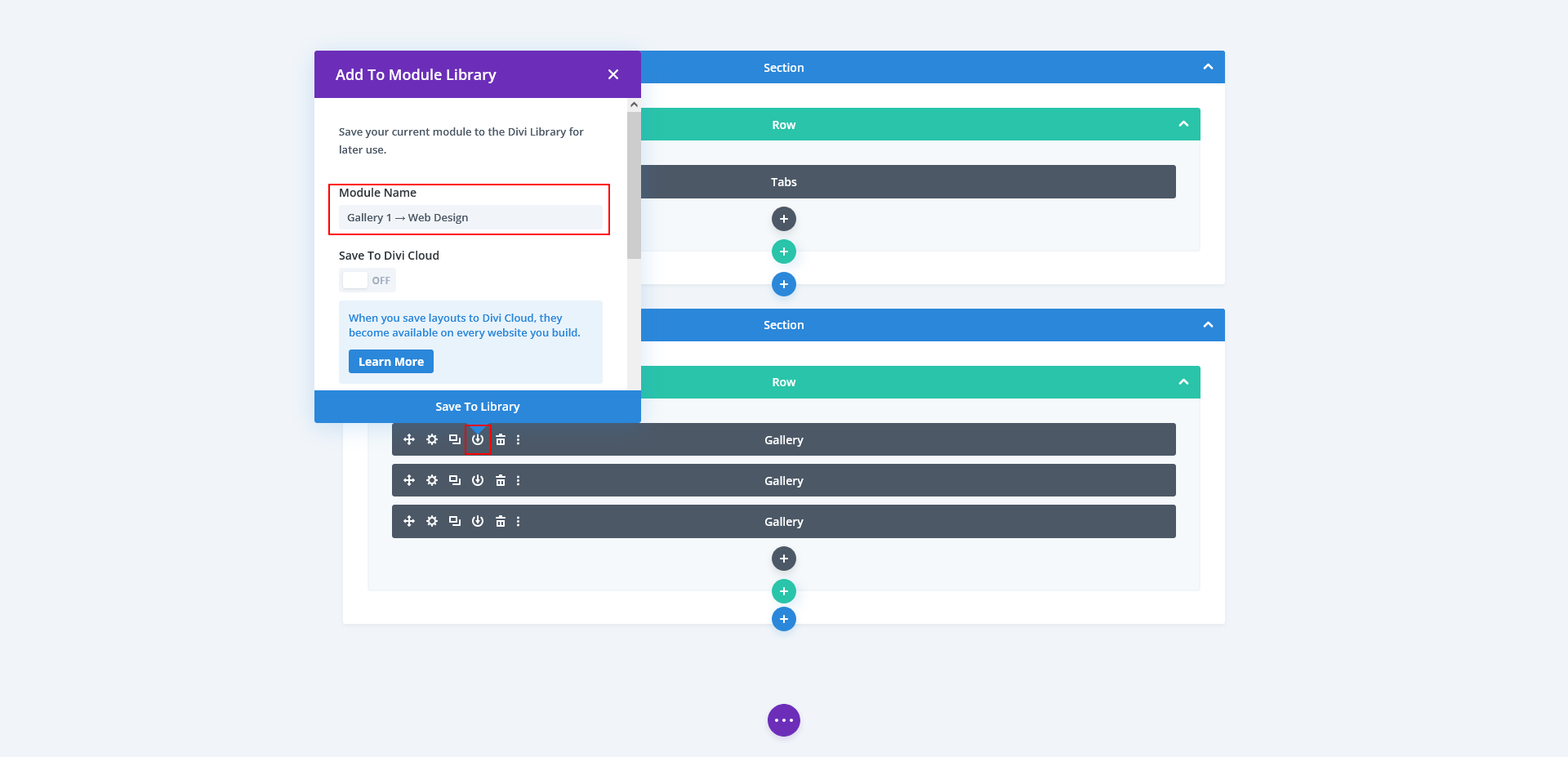This screenshot has width=1568, height=757.
Task: Collapse the second Row chevron
Action: point(1183,382)
